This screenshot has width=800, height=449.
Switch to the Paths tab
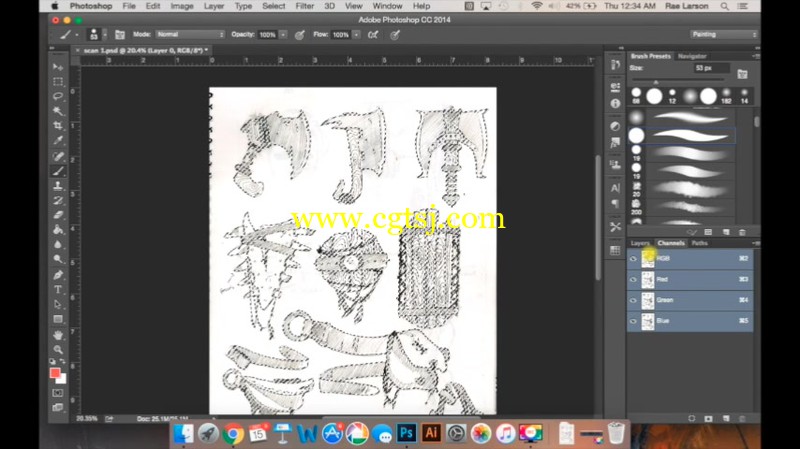pos(699,243)
